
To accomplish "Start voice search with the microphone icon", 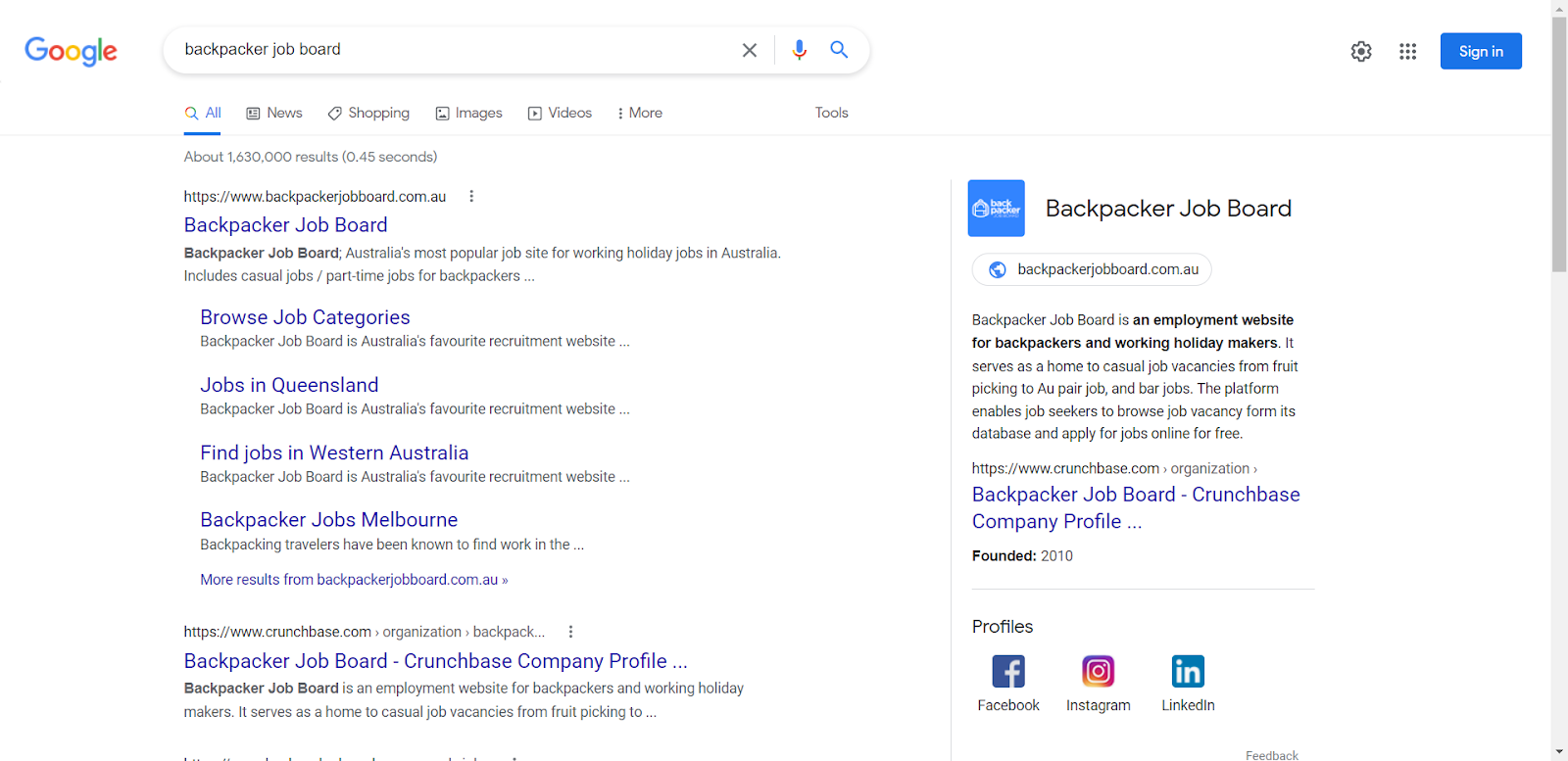I will coord(800,50).
